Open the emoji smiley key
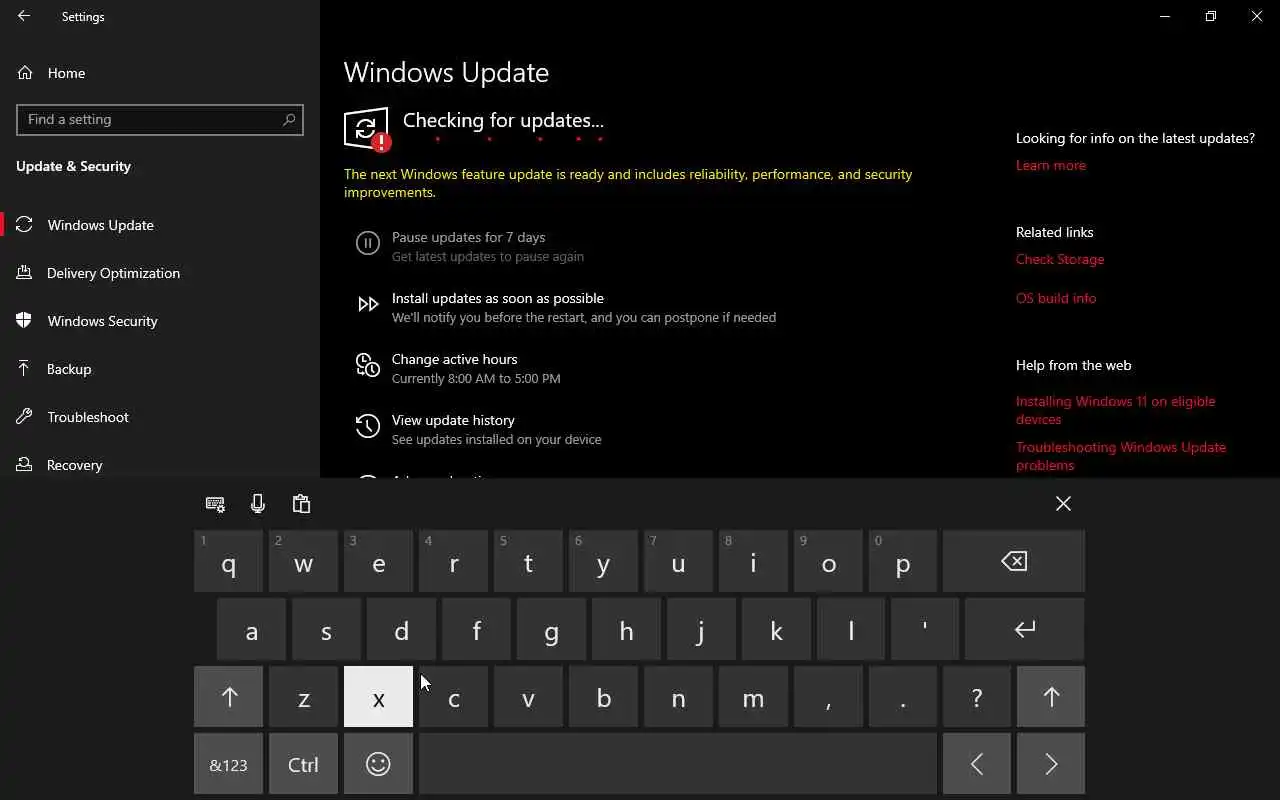Image resolution: width=1280 pixels, height=800 pixels. (x=378, y=764)
